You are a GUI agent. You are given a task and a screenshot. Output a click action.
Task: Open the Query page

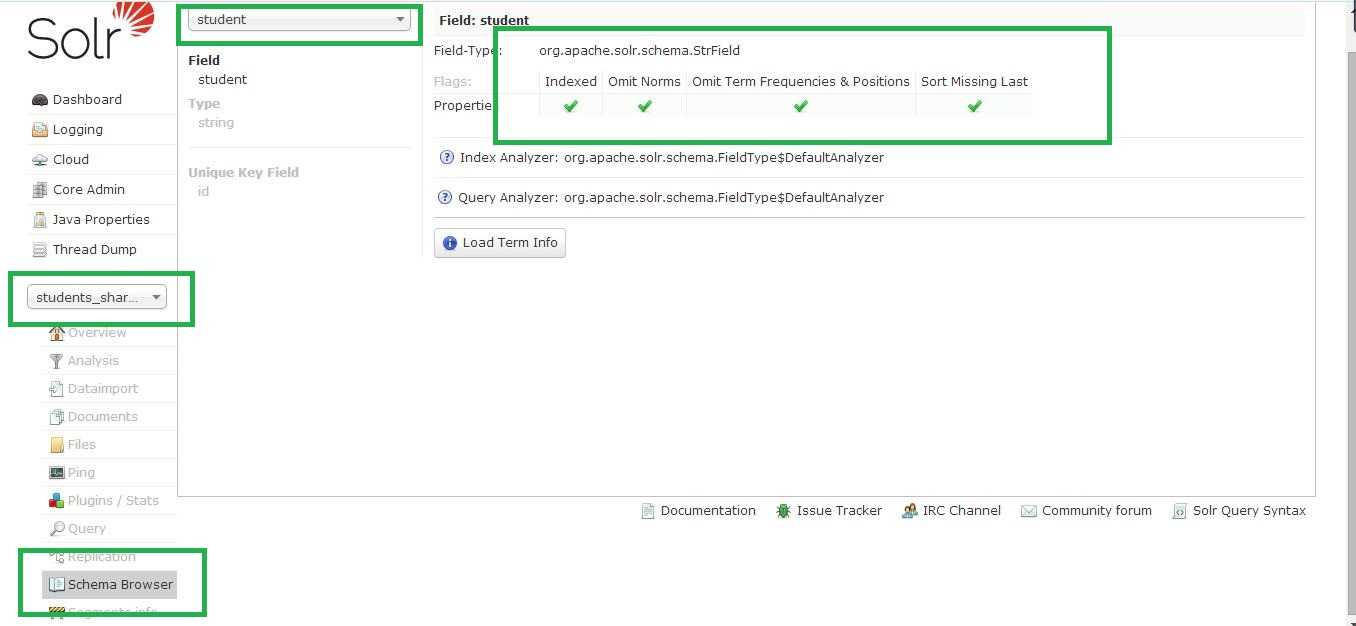click(87, 528)
